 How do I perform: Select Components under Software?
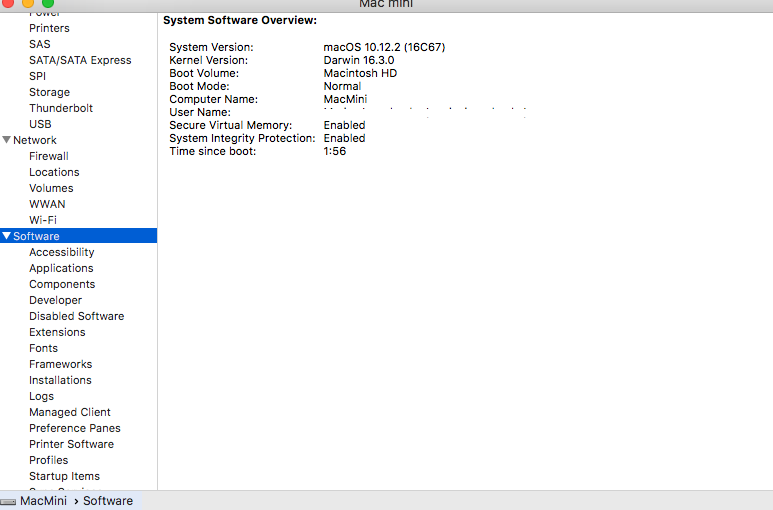(x=62, y=284)
